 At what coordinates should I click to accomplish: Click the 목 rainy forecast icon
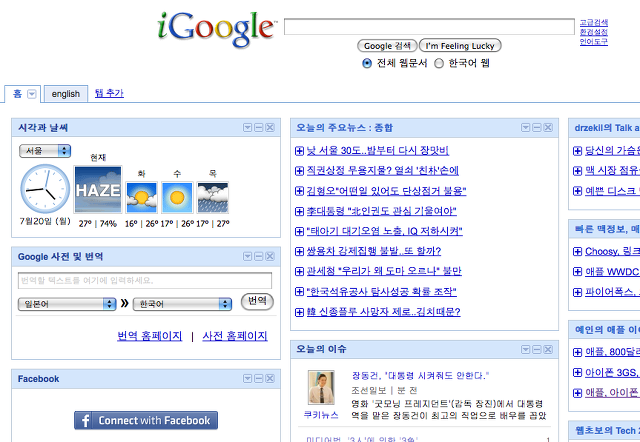(x=213, y=198)
